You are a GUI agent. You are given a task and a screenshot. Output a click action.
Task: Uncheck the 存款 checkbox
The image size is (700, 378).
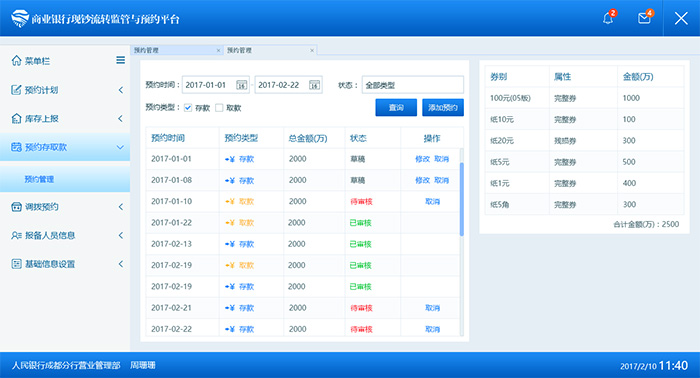pos(188,108)
